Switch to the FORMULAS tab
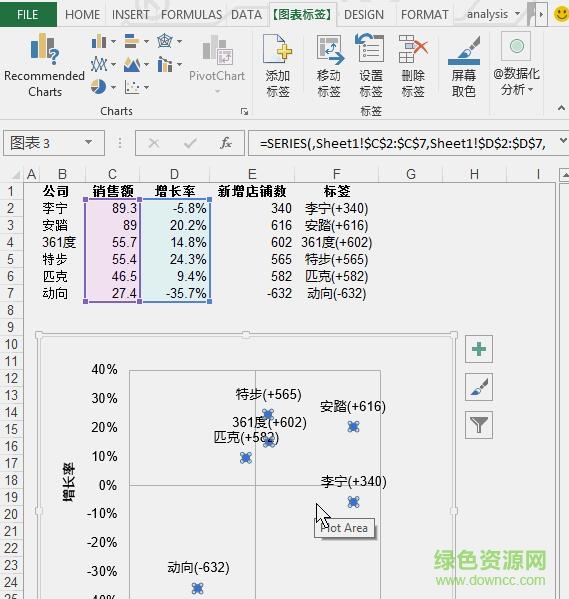This screenshot has height=599, width=569. tap(191, 15)
